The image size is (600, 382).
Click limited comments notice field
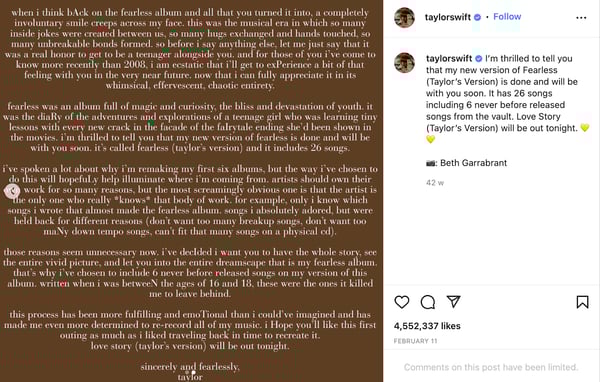491,367
